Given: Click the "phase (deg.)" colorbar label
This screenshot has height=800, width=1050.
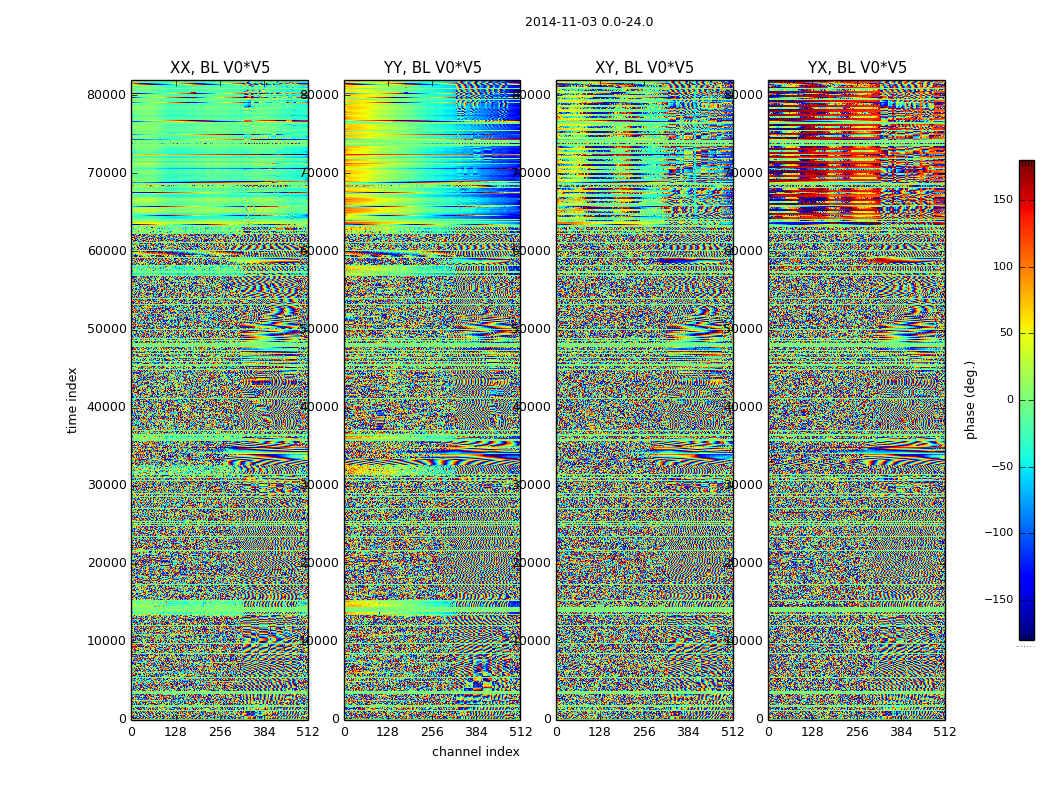Looking at the screenshot, I should click(970, 400).
